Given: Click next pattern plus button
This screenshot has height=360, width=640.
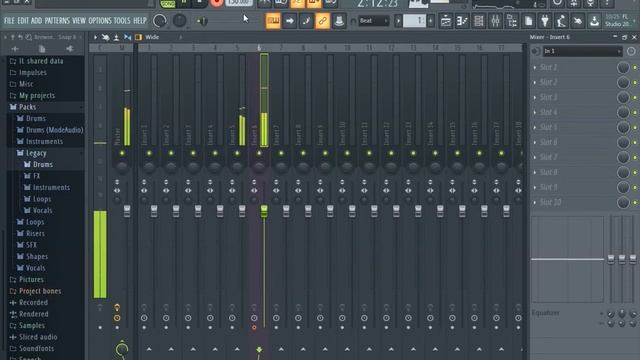Looking at the screenshot, I should click(x=431, y=21).
